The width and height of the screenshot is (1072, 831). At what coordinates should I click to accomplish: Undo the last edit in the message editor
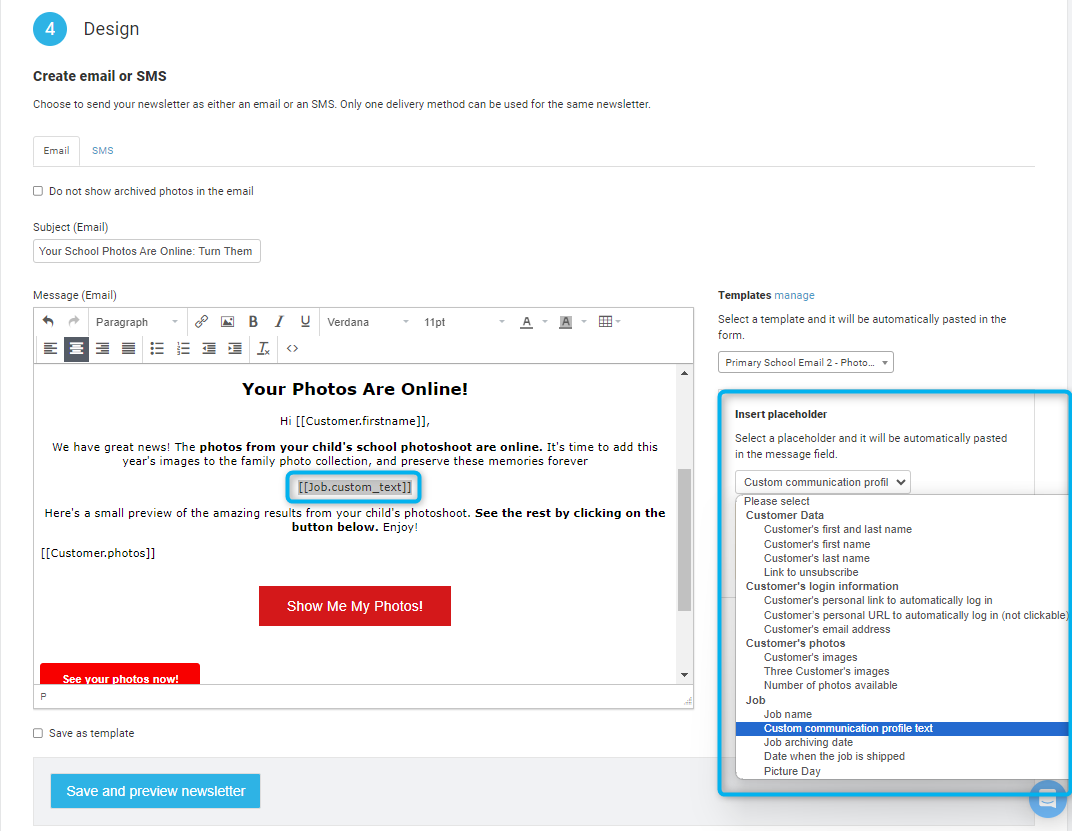[x=48, y=321]
